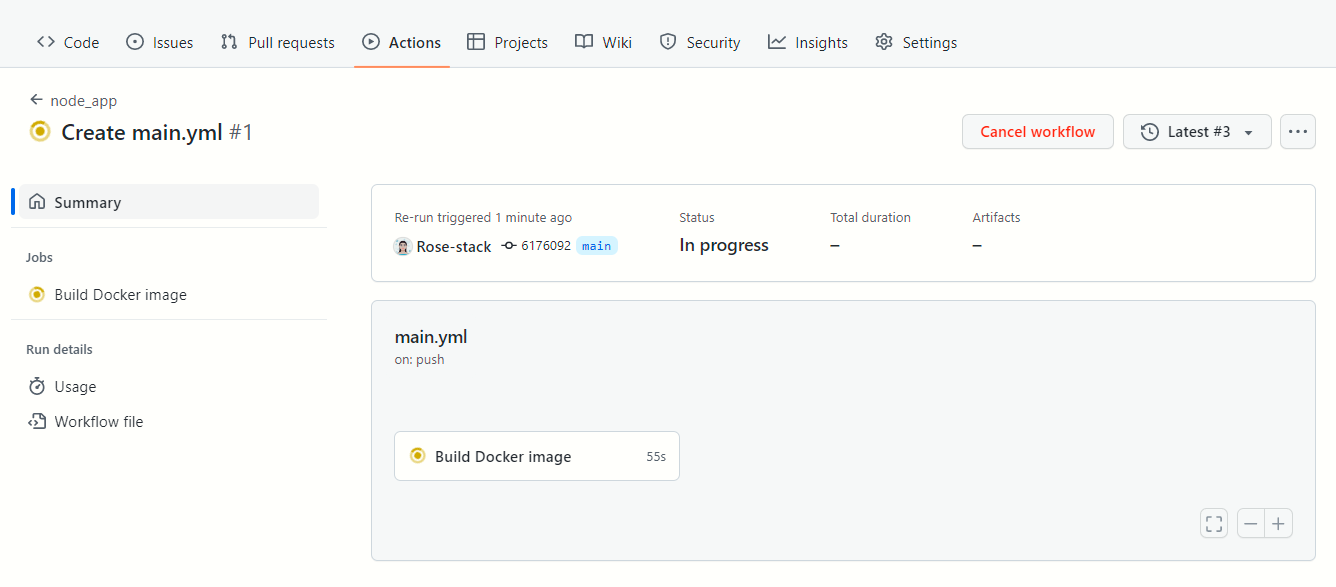1336x587 pixels.
Task: Expand the Latest #3 attempts dropdown
Action: pos(1197,132)
